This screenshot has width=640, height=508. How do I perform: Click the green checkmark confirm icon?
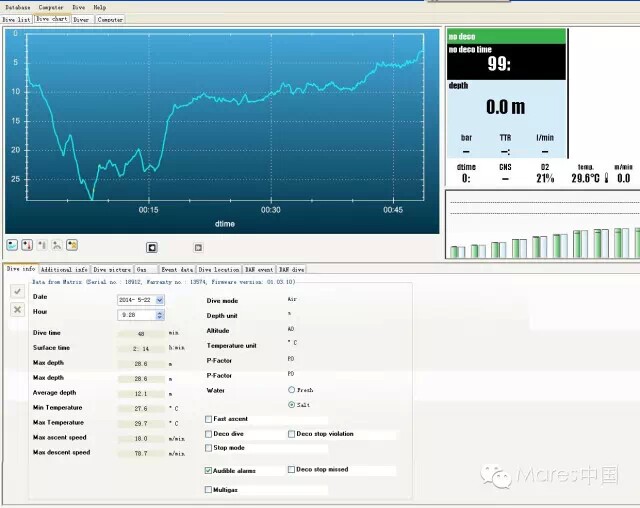click(x=17, y=291)
